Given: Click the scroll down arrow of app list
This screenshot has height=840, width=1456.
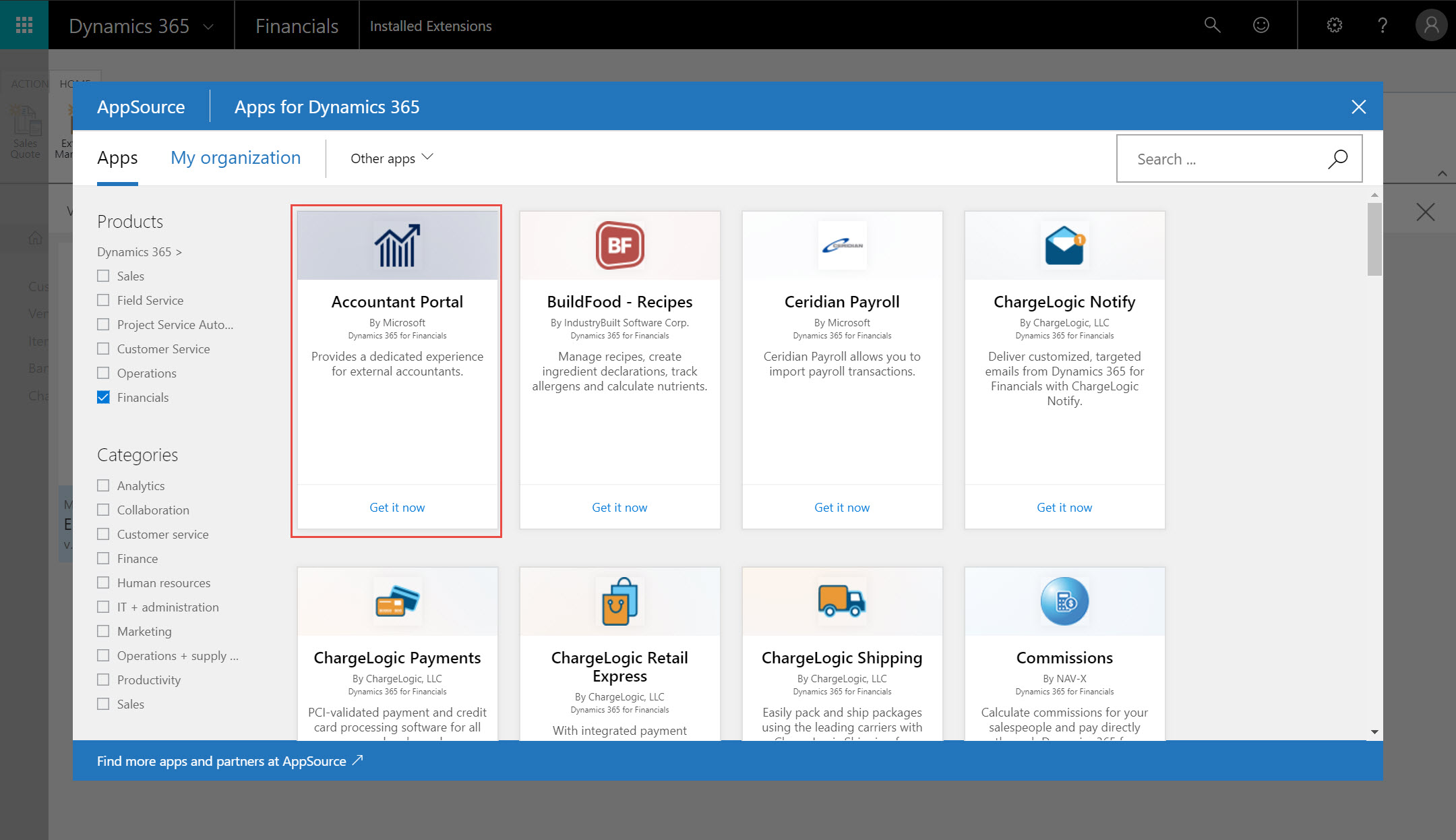Looking at the screenshot, I should [x=1374, y=731].
